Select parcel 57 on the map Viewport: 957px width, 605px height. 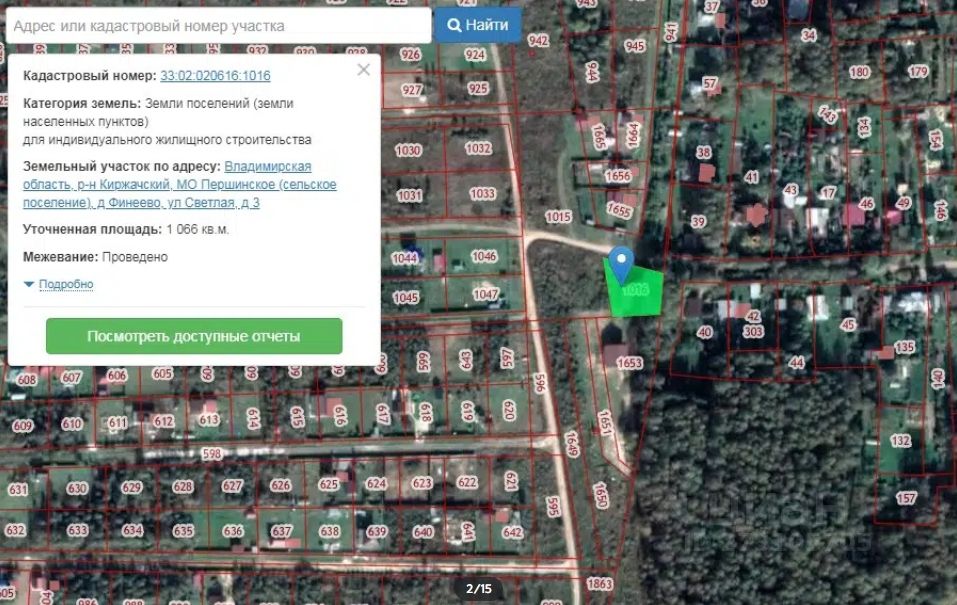coord(709,83)
